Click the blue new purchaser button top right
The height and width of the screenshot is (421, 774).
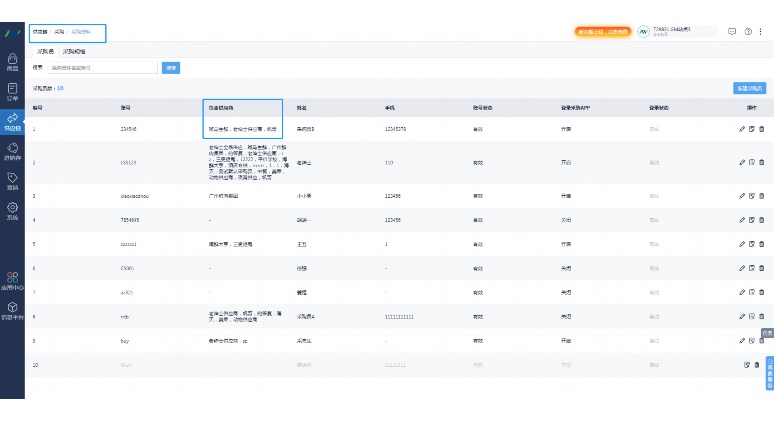click(x=749, y=88)
